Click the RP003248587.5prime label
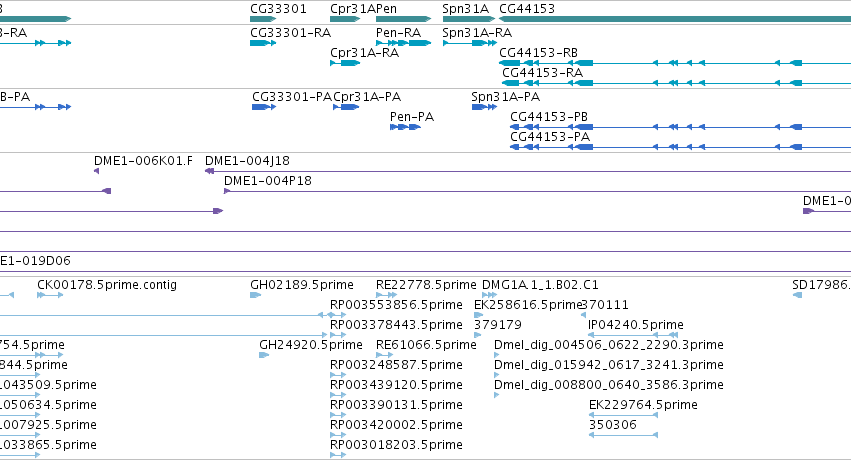The width and height of the screenshot is (851, 460). click(396, 365)
